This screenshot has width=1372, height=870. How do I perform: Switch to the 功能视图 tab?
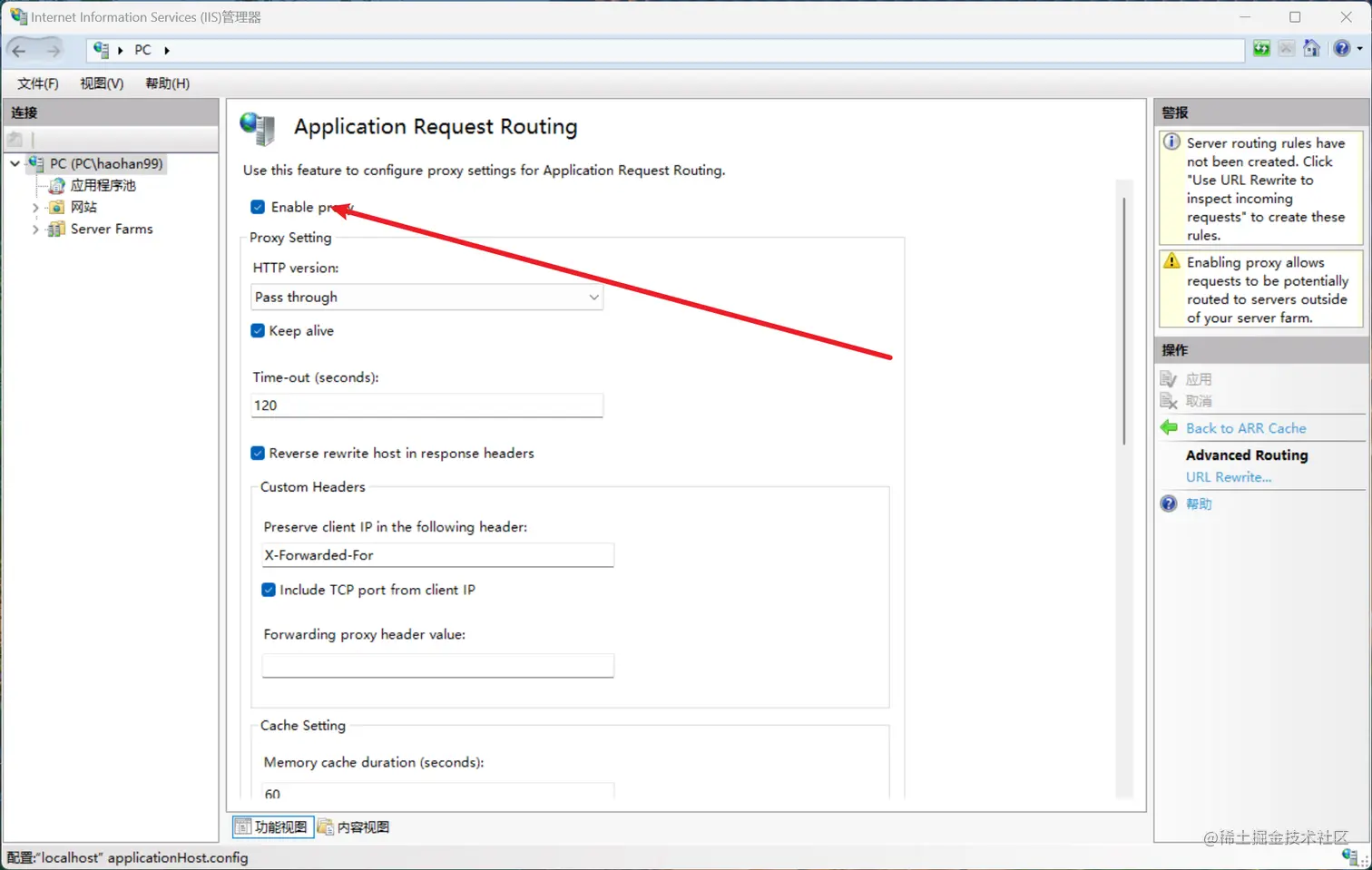(273, 826)
